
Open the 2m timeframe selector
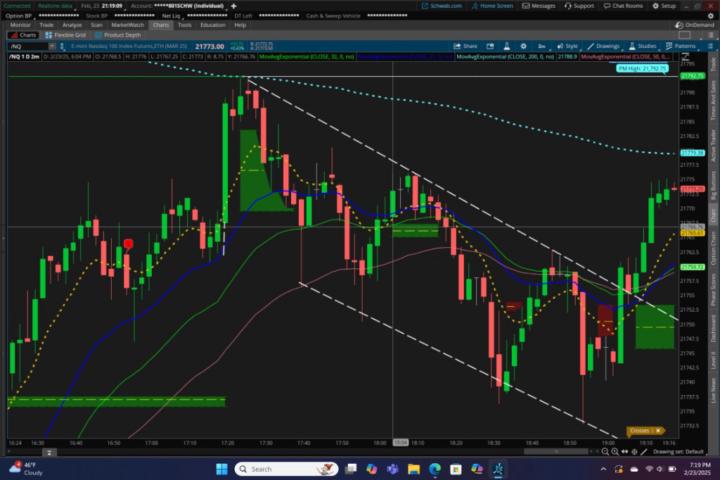point(541,46)
